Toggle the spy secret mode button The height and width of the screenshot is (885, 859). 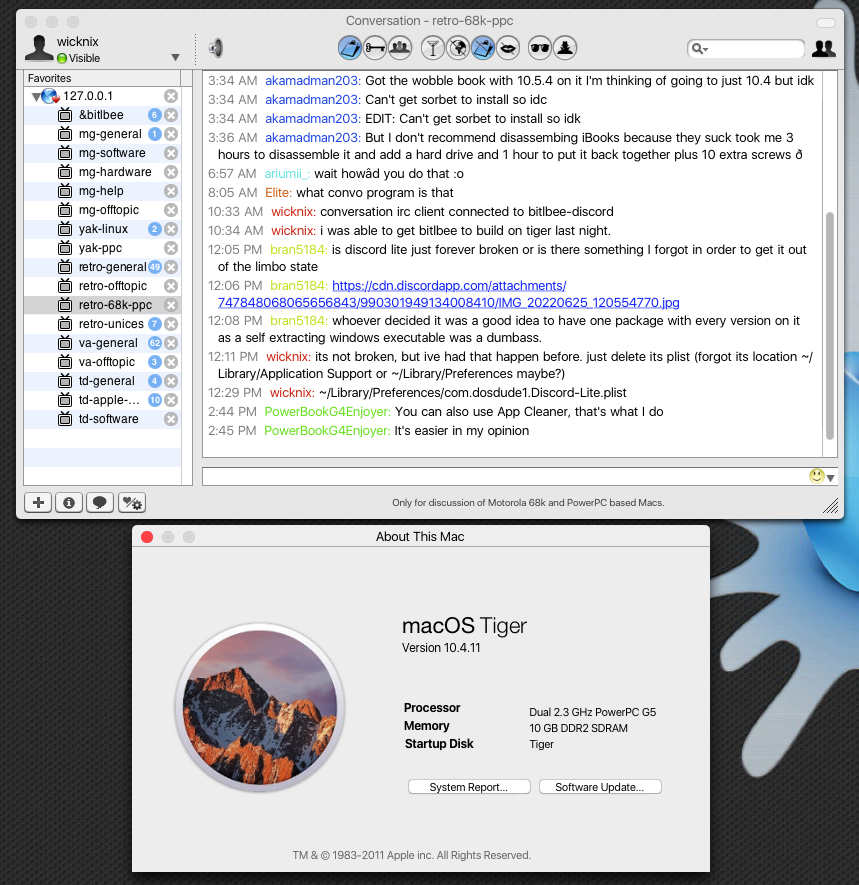[x=565, y=48]
